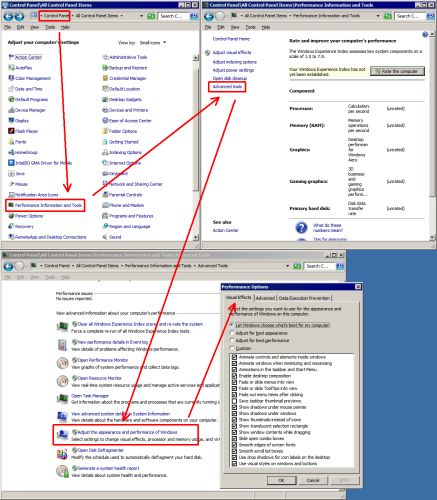437x500 pixels.
Task: Toggle Show shadows under mouse pointer checkbox
Action: click(234, 407)
